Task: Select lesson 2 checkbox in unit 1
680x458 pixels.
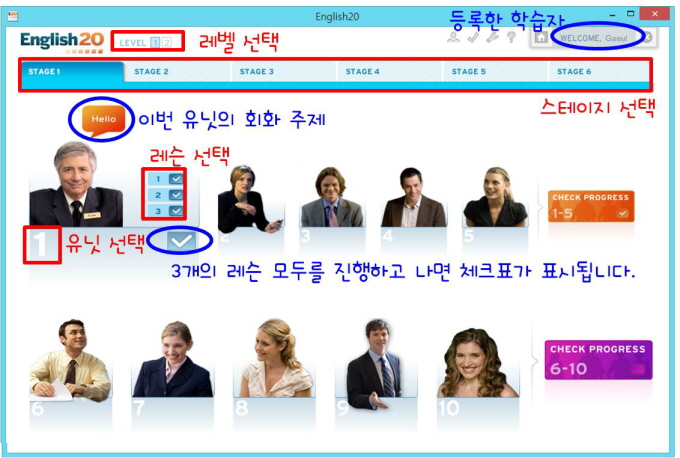Action: click(167, 194)
